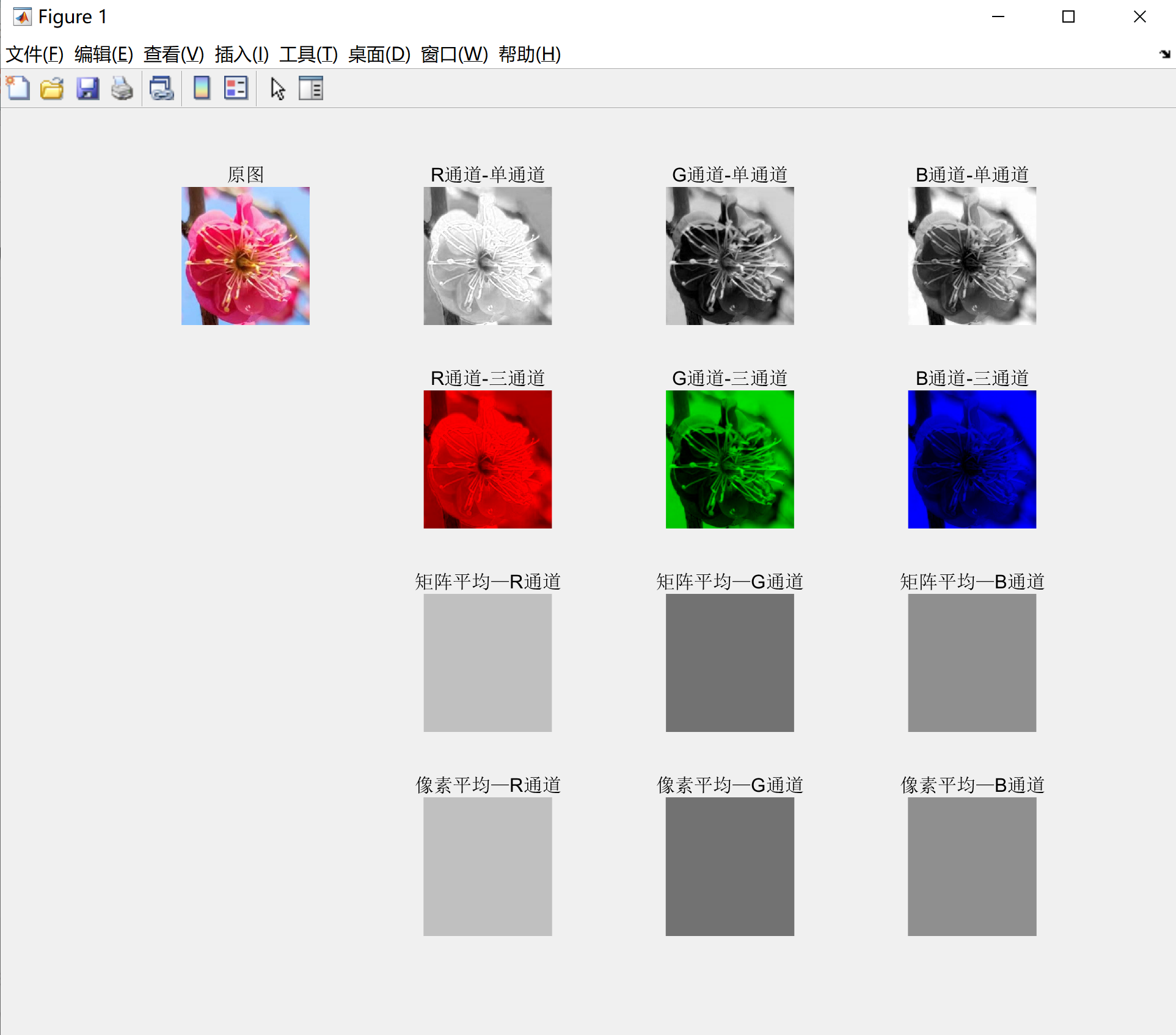Dock the figure with the corner arrow

click(x=1164, y=54)
